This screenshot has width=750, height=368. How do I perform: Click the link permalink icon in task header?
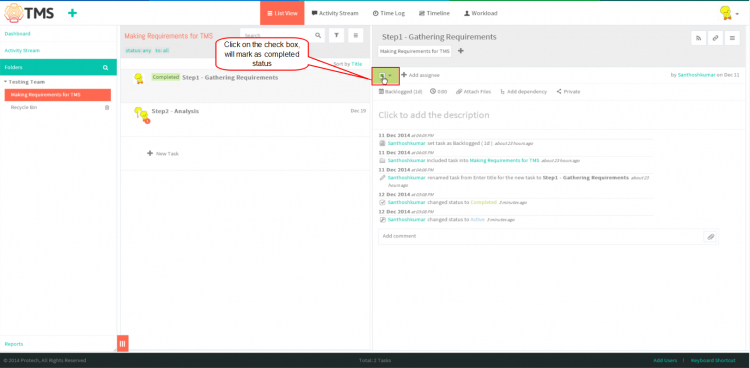pyautogui.click(x=715, y=38)
